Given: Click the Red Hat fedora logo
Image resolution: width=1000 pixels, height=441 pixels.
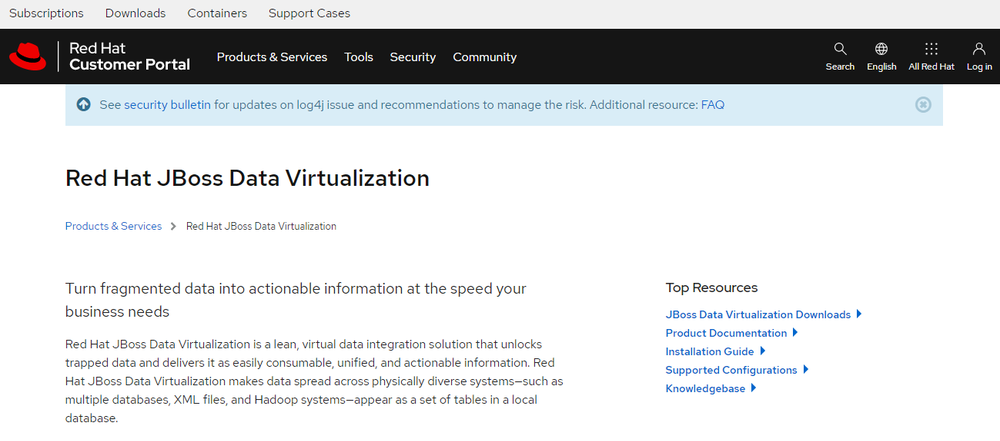Looking at the screenshot, I should (27, 56).
